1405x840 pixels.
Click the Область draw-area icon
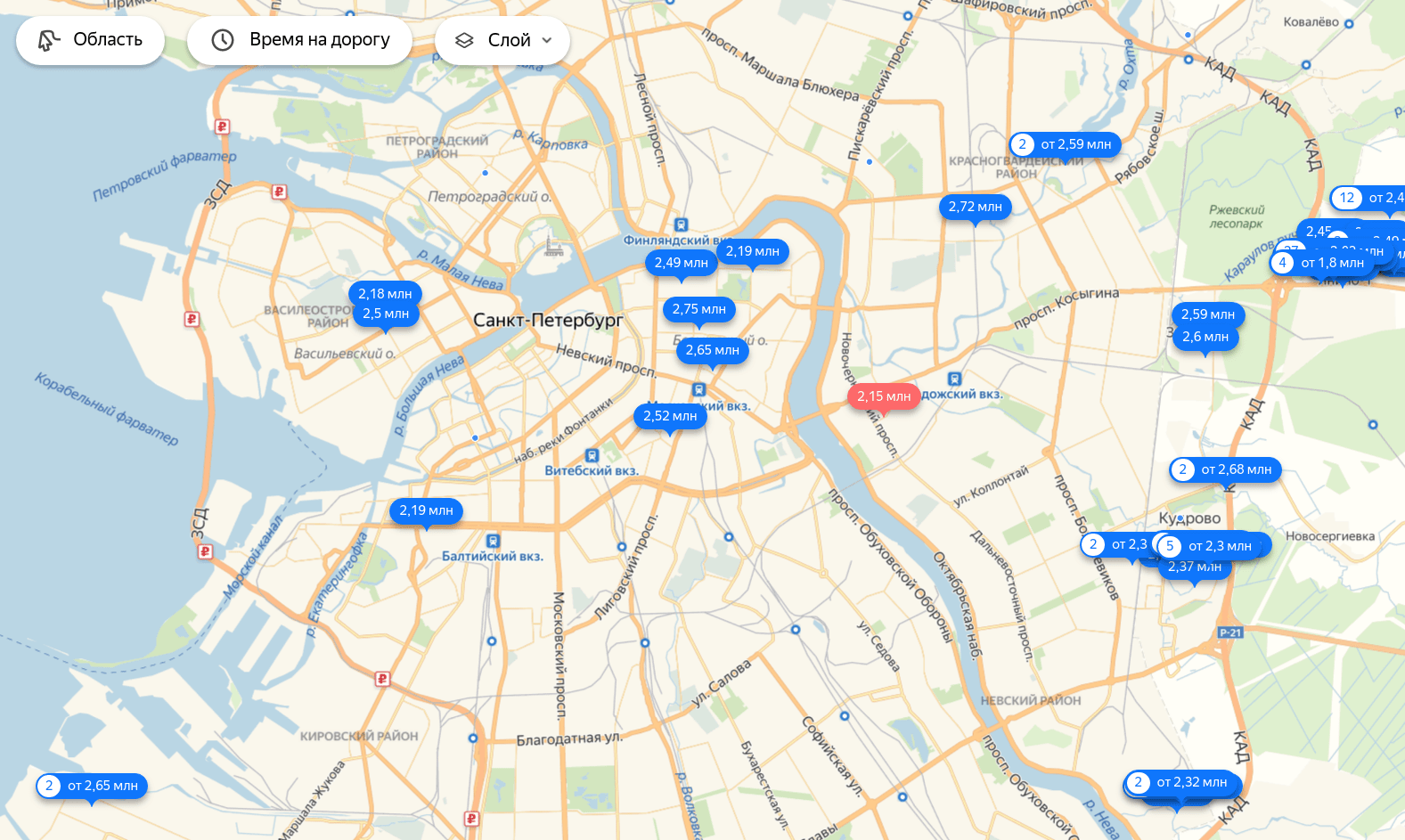[49, 40]
